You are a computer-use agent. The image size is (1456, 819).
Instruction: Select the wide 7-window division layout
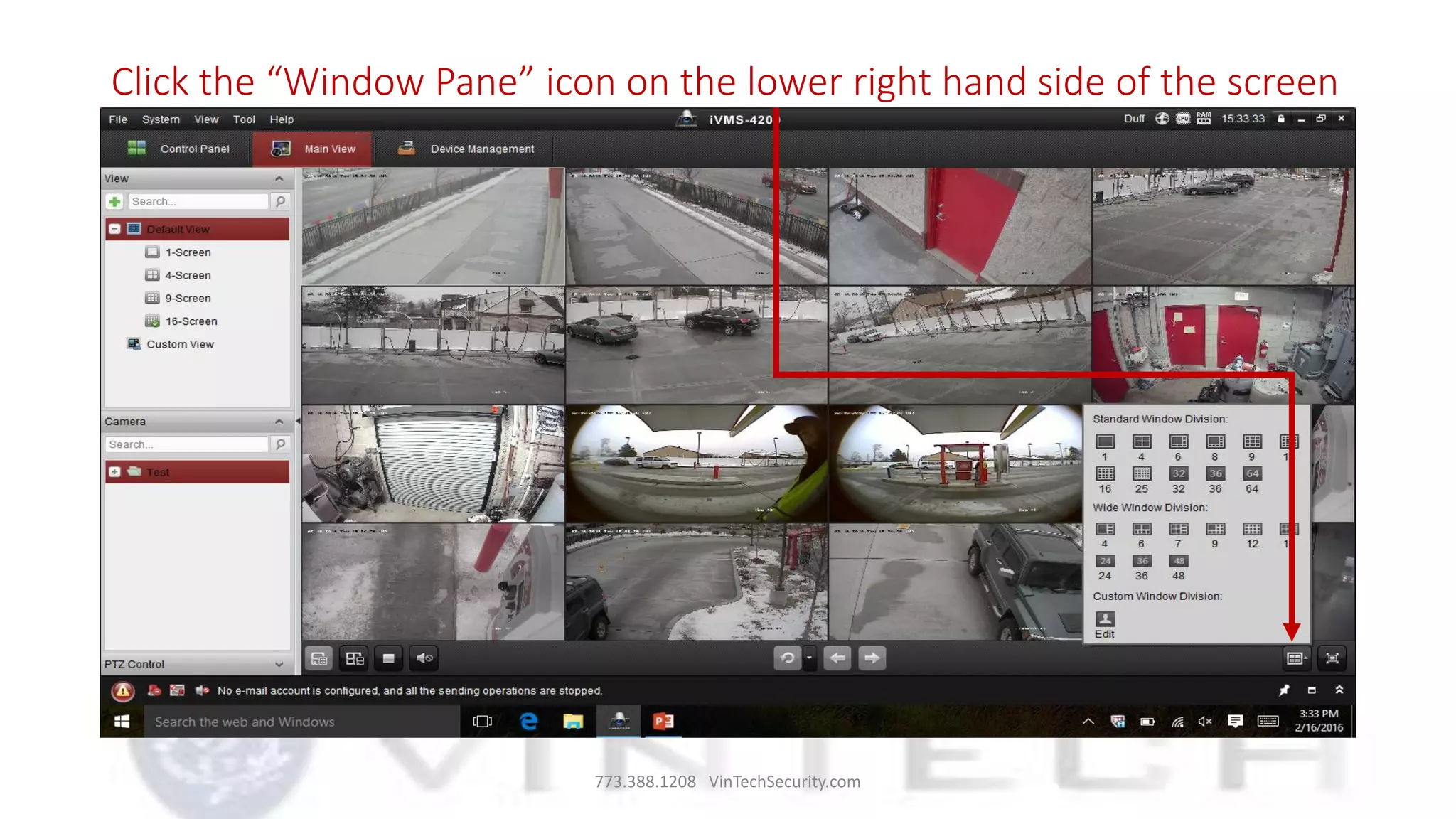pos(1178,529)
